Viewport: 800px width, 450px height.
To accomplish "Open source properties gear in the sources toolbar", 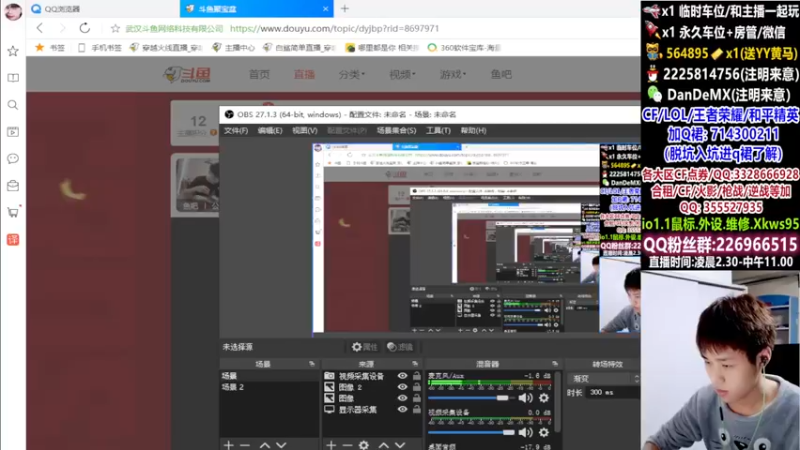I will point(364,445).
